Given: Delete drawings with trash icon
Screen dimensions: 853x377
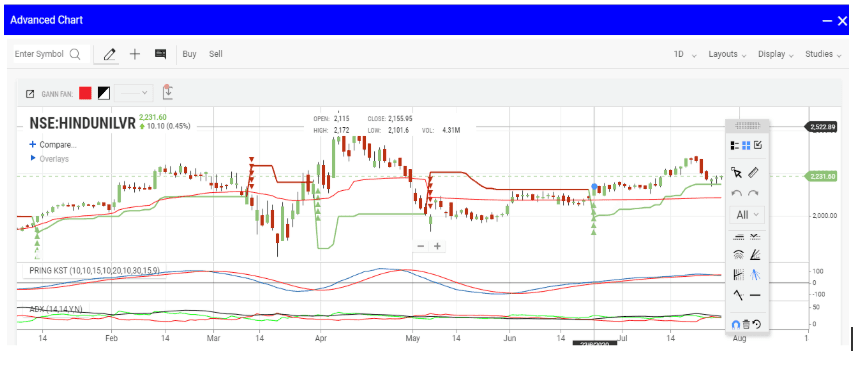Looking at the screenshot, I should [x=746, y=324].
